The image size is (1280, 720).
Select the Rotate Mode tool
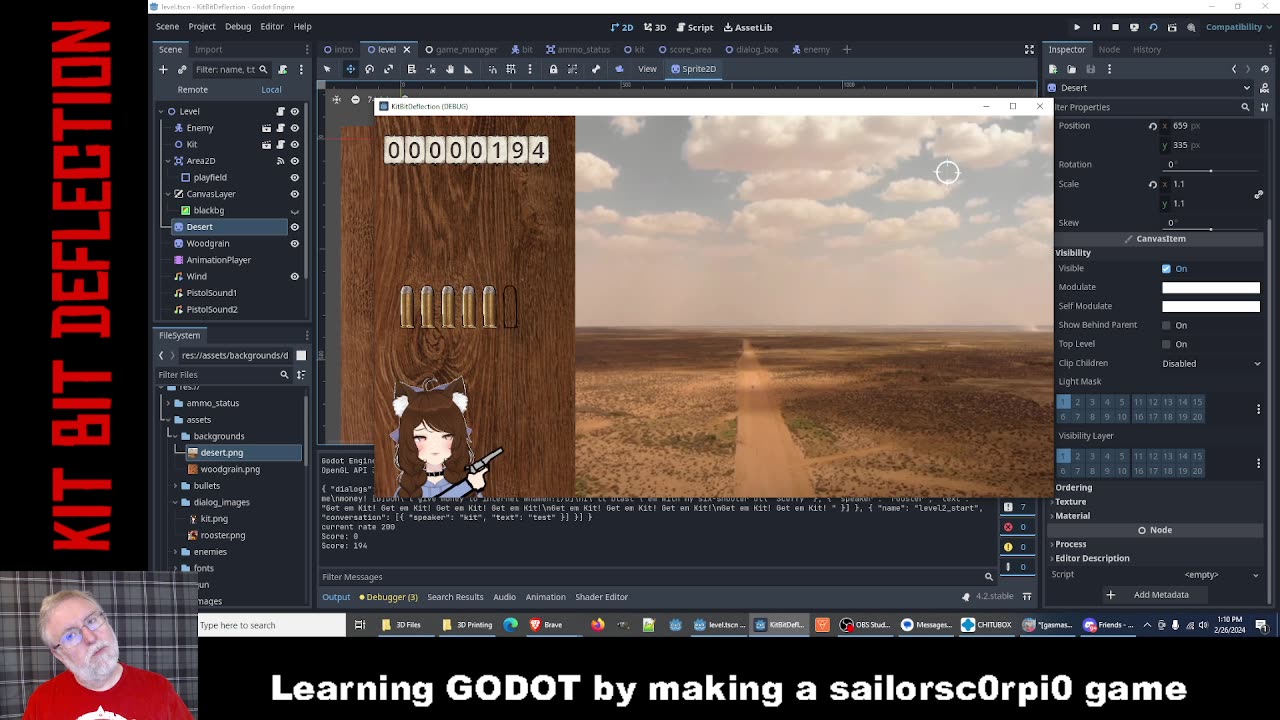(x=369, y=69)
